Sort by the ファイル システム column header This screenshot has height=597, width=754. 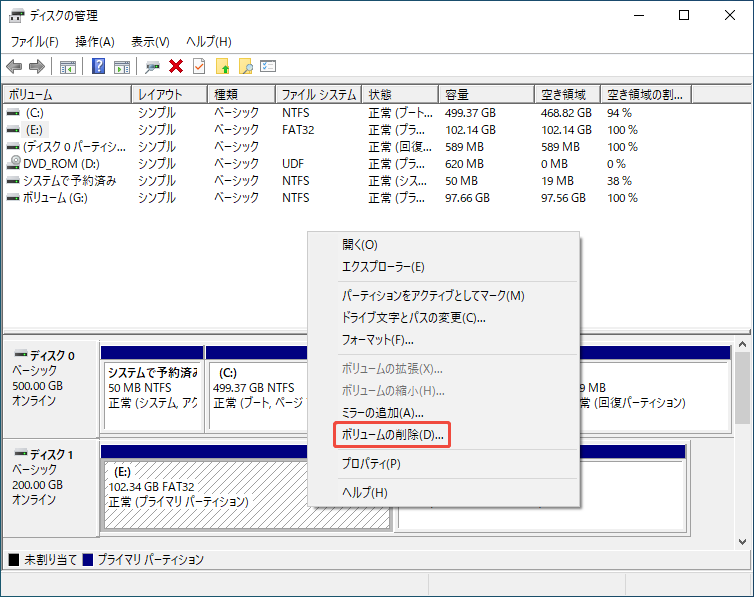click(x=319, y=95)
